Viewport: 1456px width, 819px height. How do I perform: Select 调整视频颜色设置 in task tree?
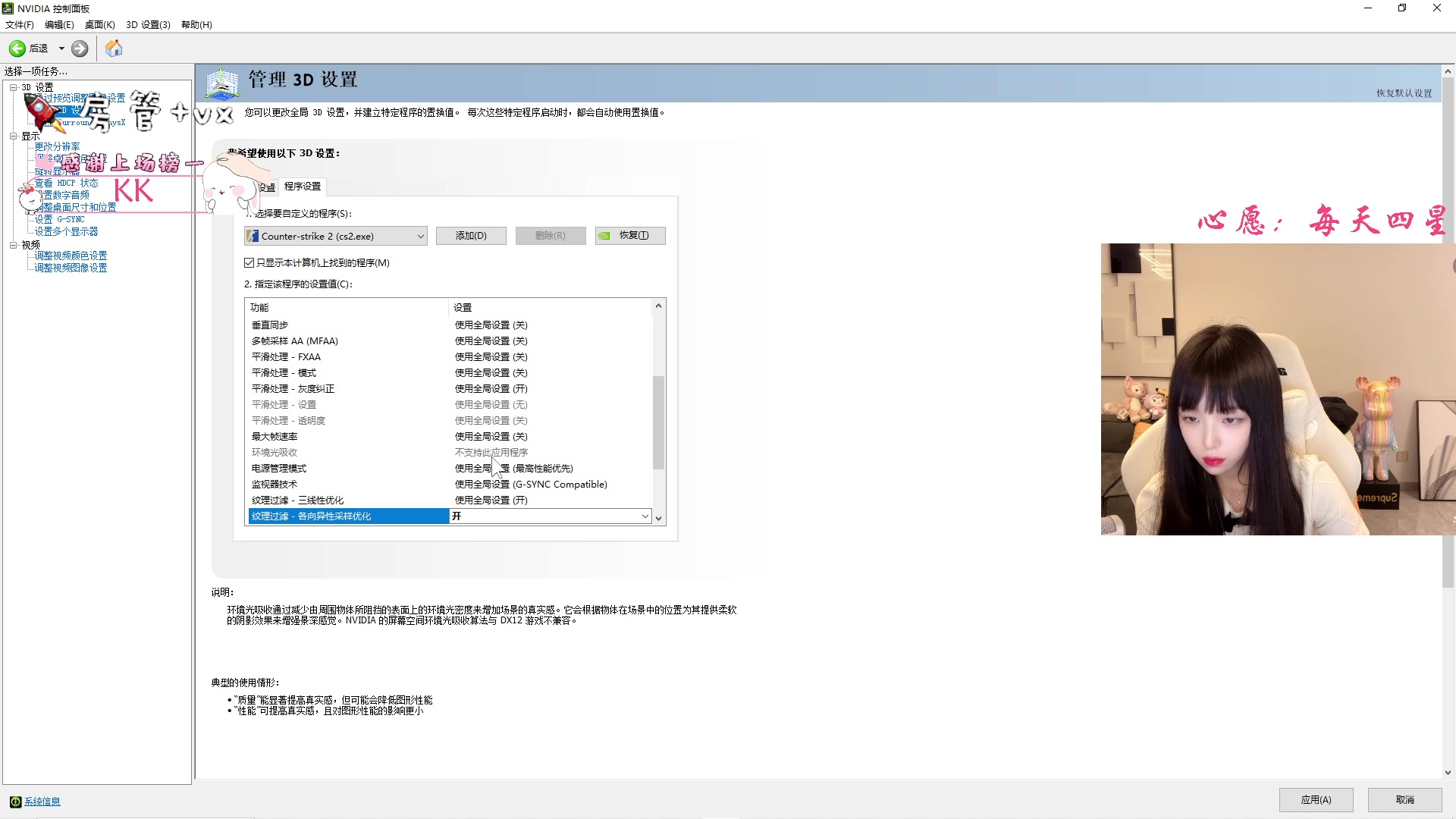tap(71, 256)
